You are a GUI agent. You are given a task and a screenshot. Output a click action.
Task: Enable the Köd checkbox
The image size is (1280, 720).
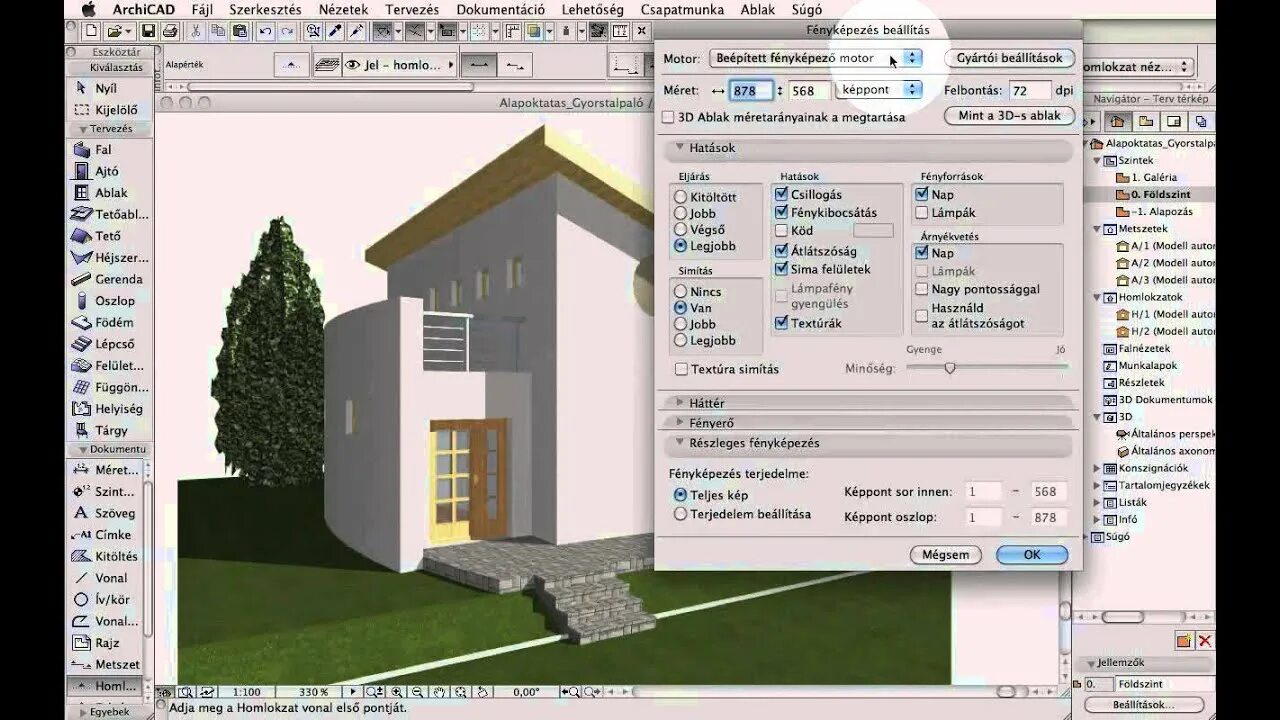point(782,230)
